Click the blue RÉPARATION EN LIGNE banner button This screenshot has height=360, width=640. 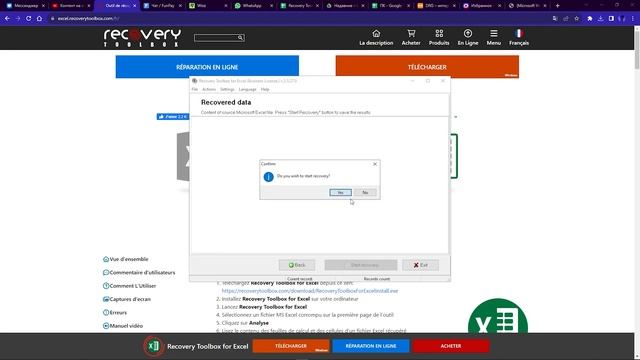point(207,67)
